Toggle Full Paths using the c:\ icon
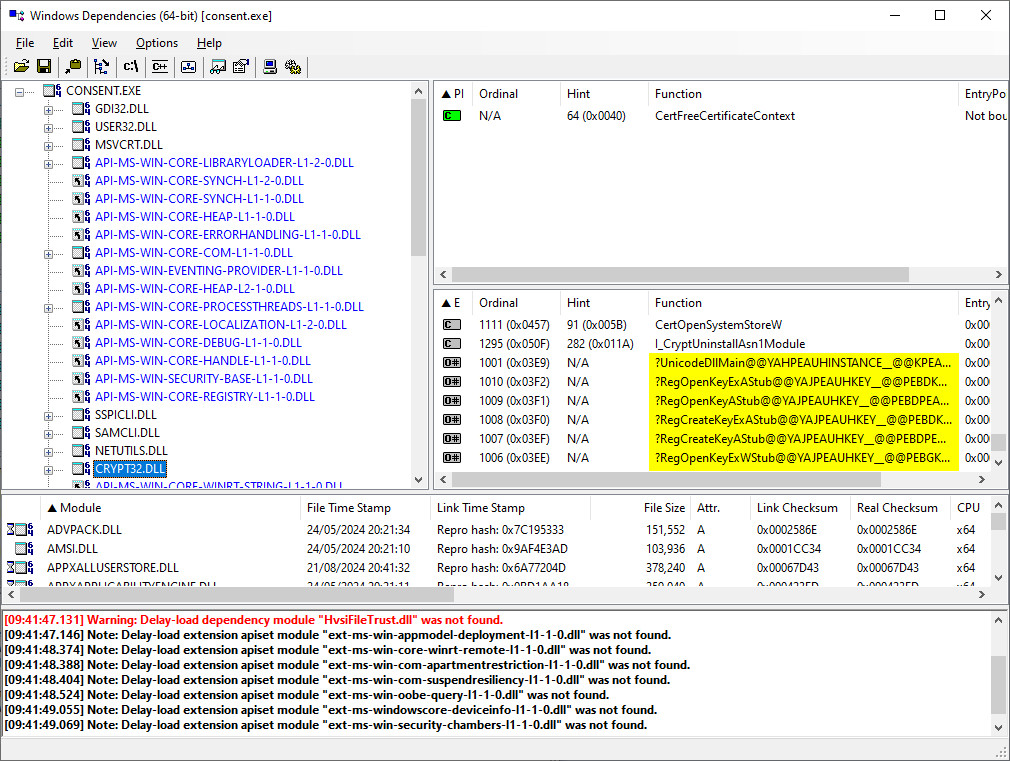This screenshot has width=1010, height=761. coord(131,66)
